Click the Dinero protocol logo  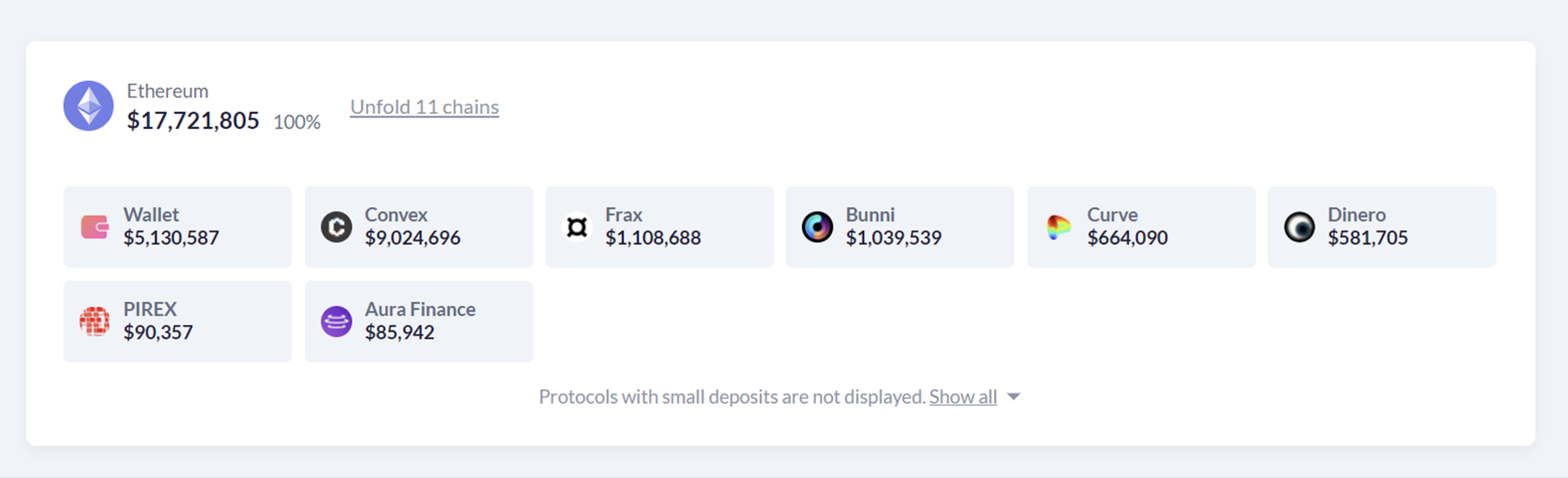(1299, 227)
